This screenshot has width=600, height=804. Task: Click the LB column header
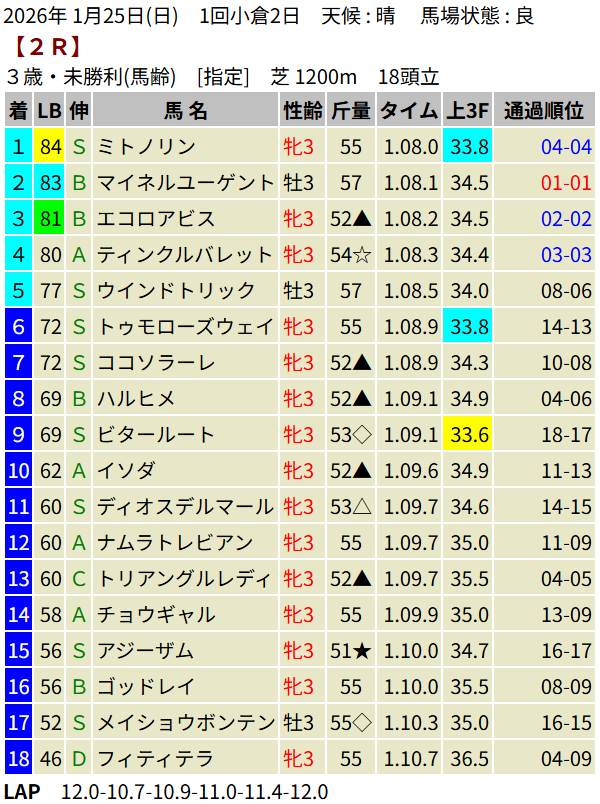point(50,111)
